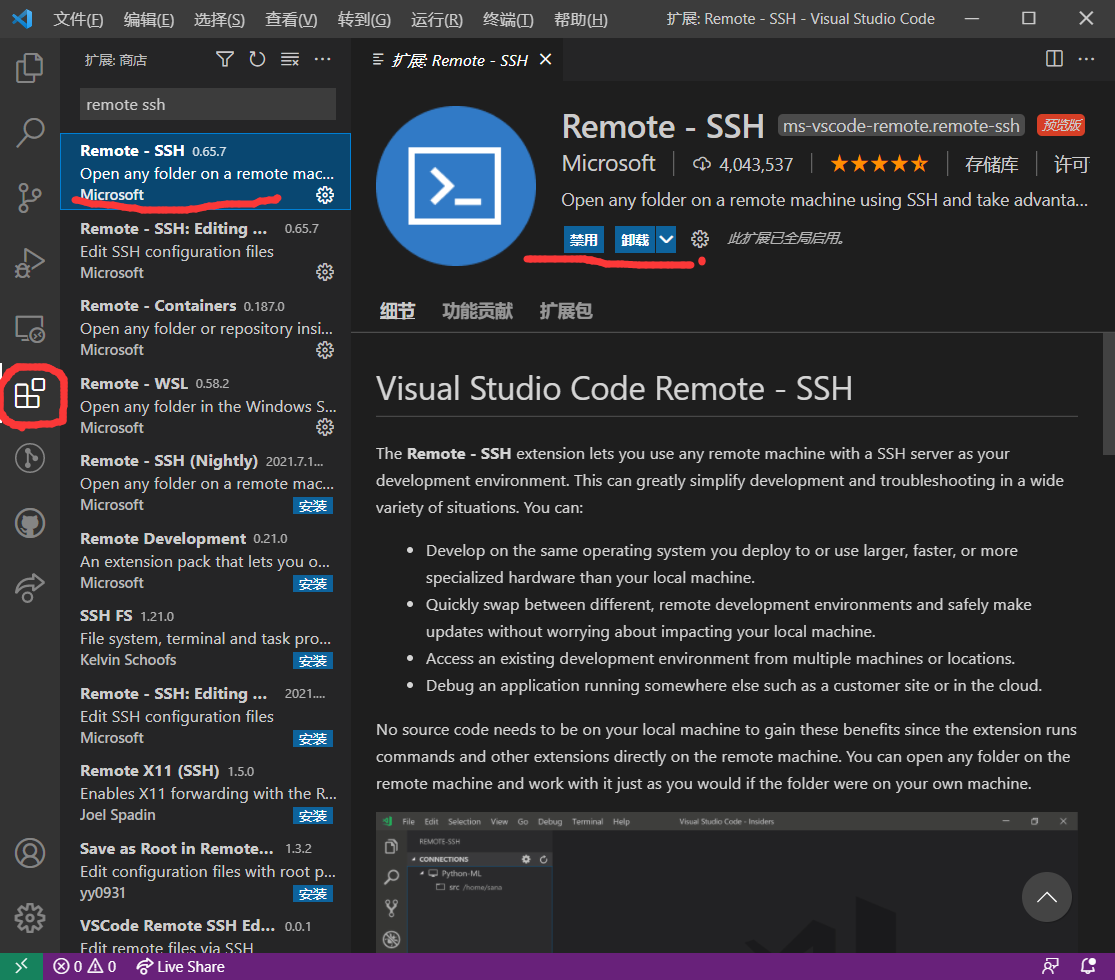Image resolution: width=1115 pixels, height=980 pixels.
Task: Click the extension ID ms-vscode-remote.remote-ssh
Action: pos(901,126)
